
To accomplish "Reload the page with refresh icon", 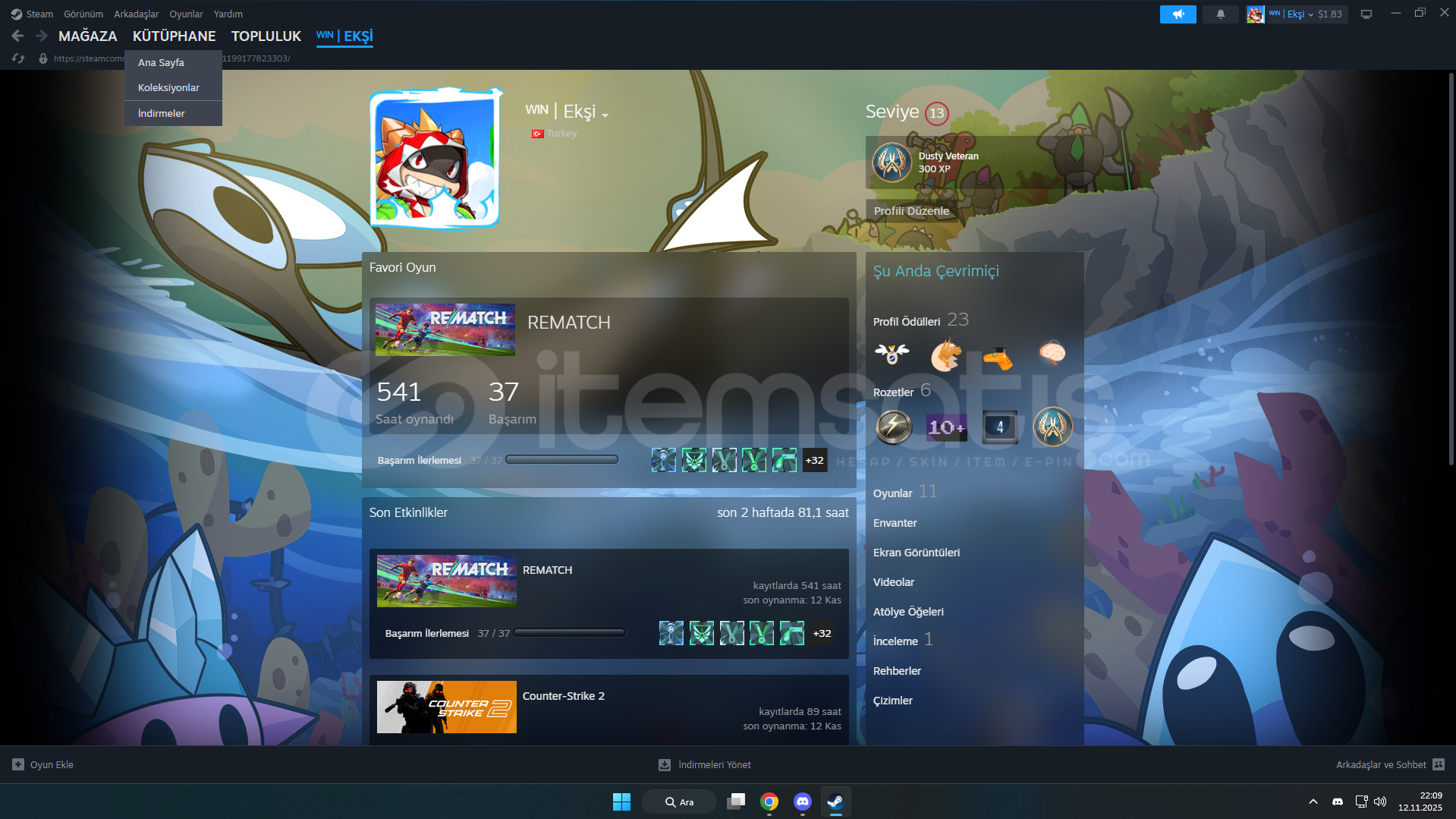I will tap(18, 58).
